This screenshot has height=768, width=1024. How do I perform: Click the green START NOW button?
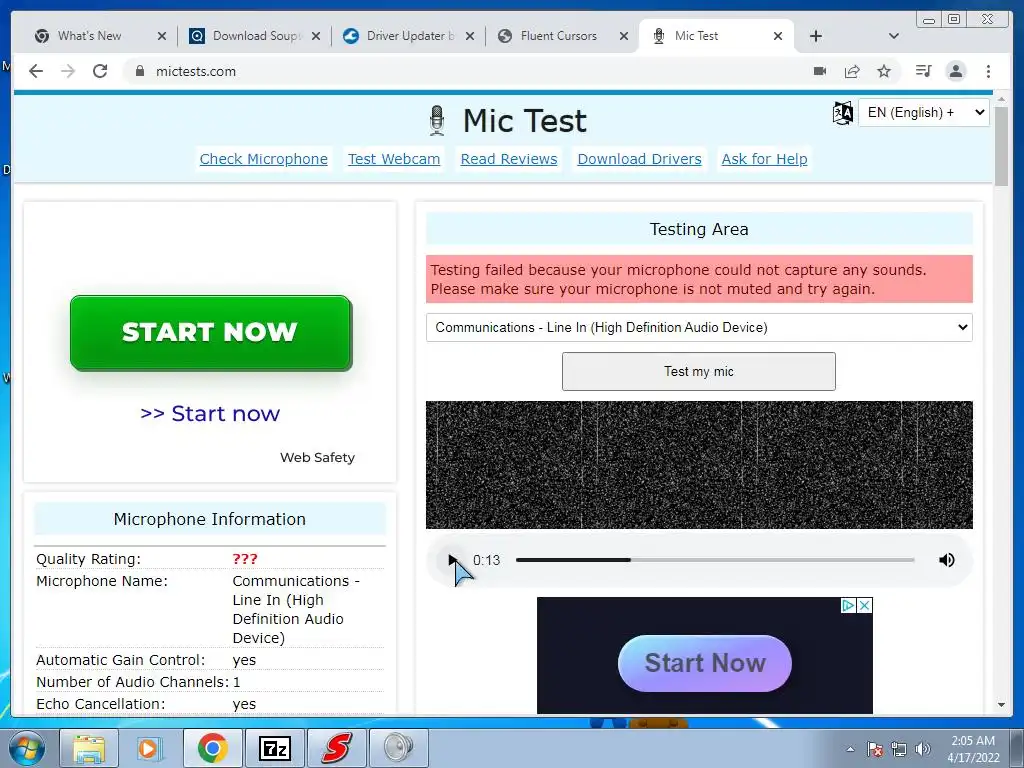(211, 333)
